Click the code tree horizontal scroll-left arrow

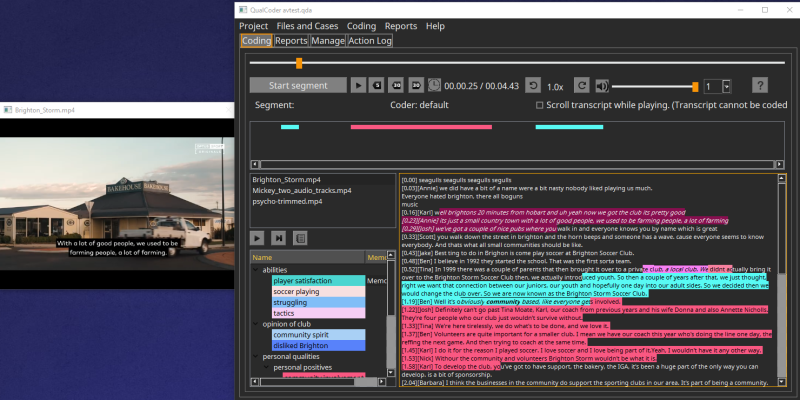[255, 382]
